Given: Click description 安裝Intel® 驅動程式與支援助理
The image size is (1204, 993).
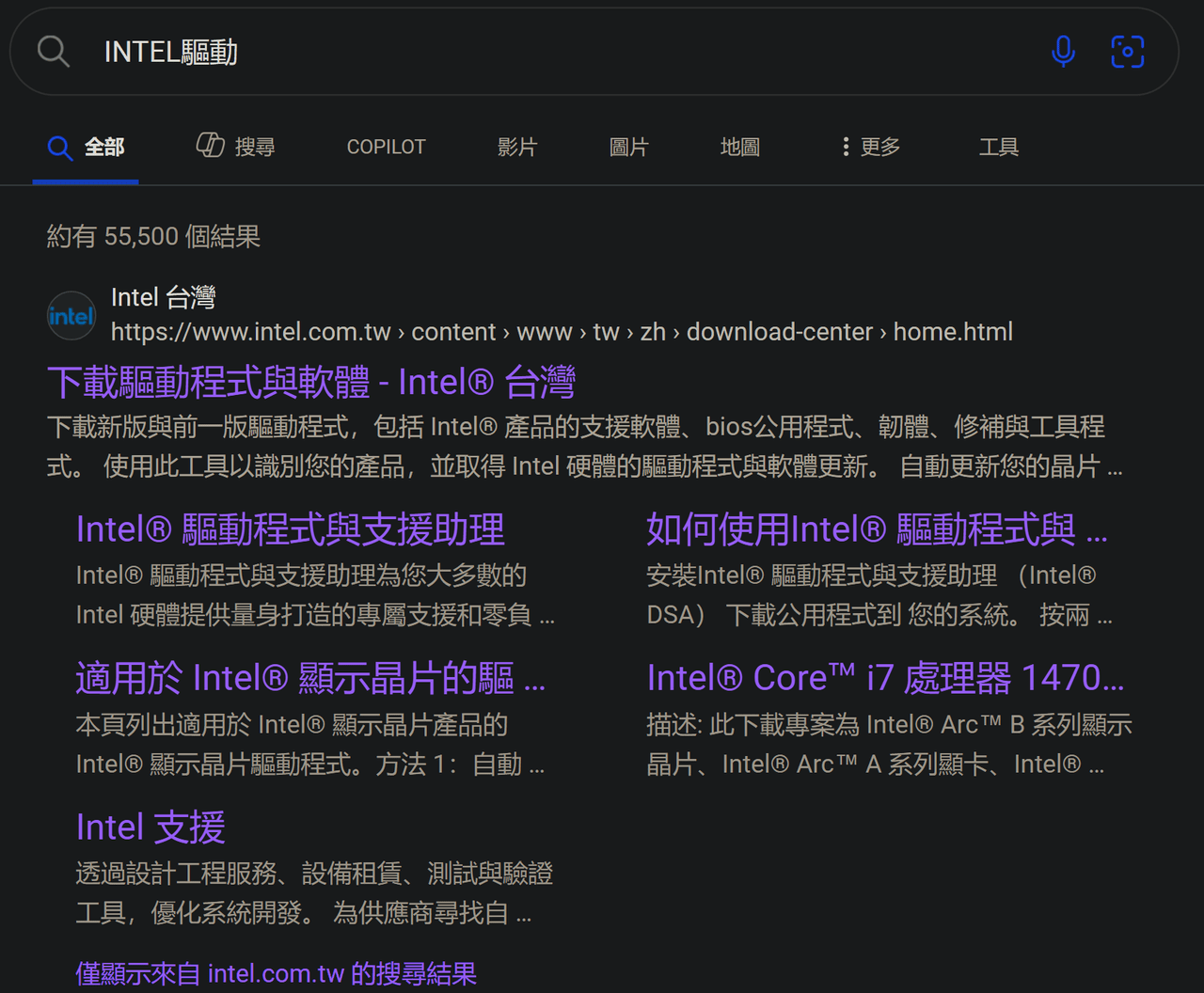Looking at the screenshot, I should click(879, 595).
